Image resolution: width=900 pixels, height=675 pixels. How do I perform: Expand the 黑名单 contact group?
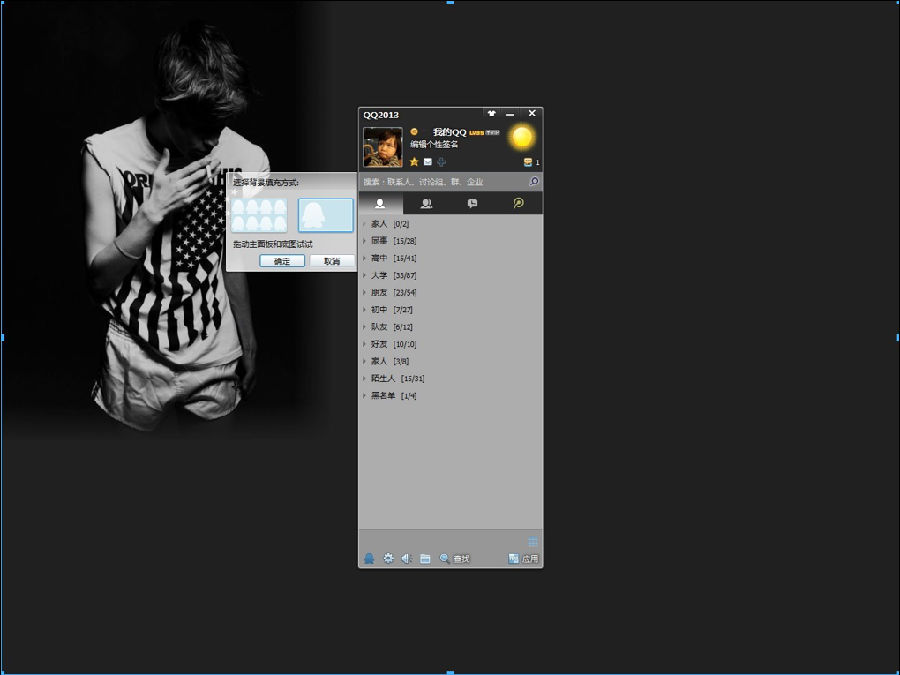(383, 396)
